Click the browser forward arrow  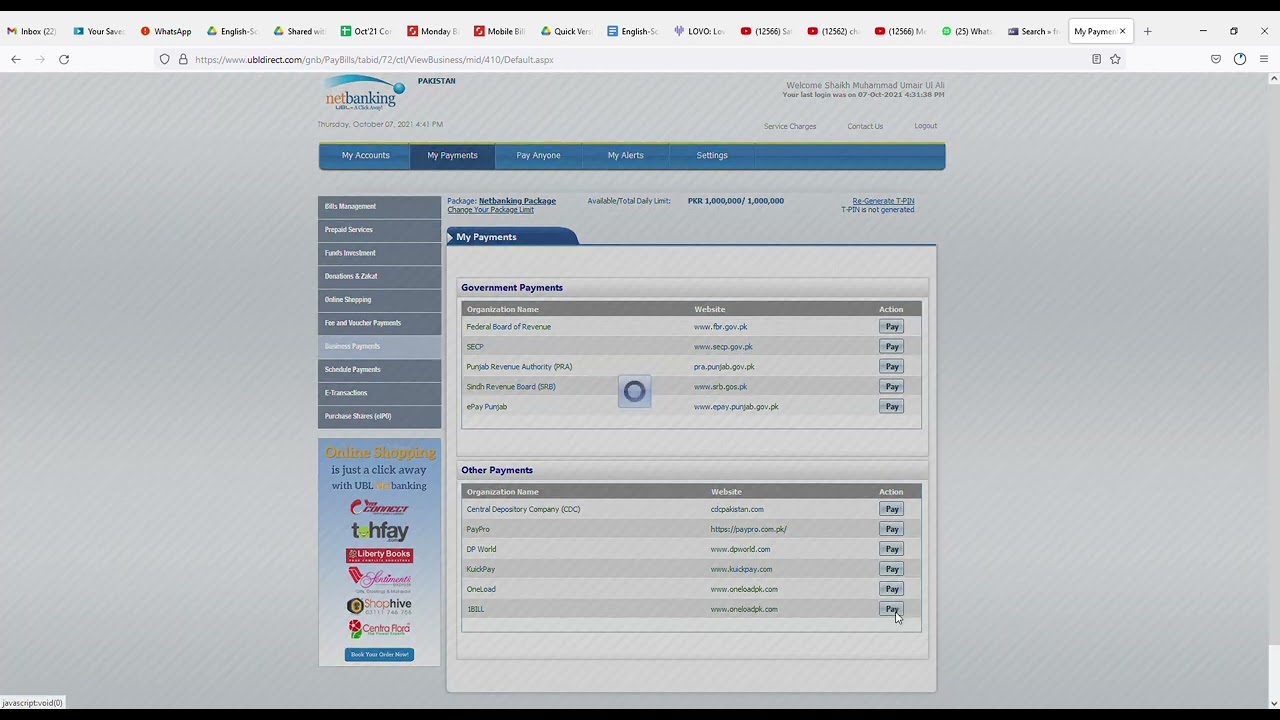pyautogui.click(x=40, y=59)
